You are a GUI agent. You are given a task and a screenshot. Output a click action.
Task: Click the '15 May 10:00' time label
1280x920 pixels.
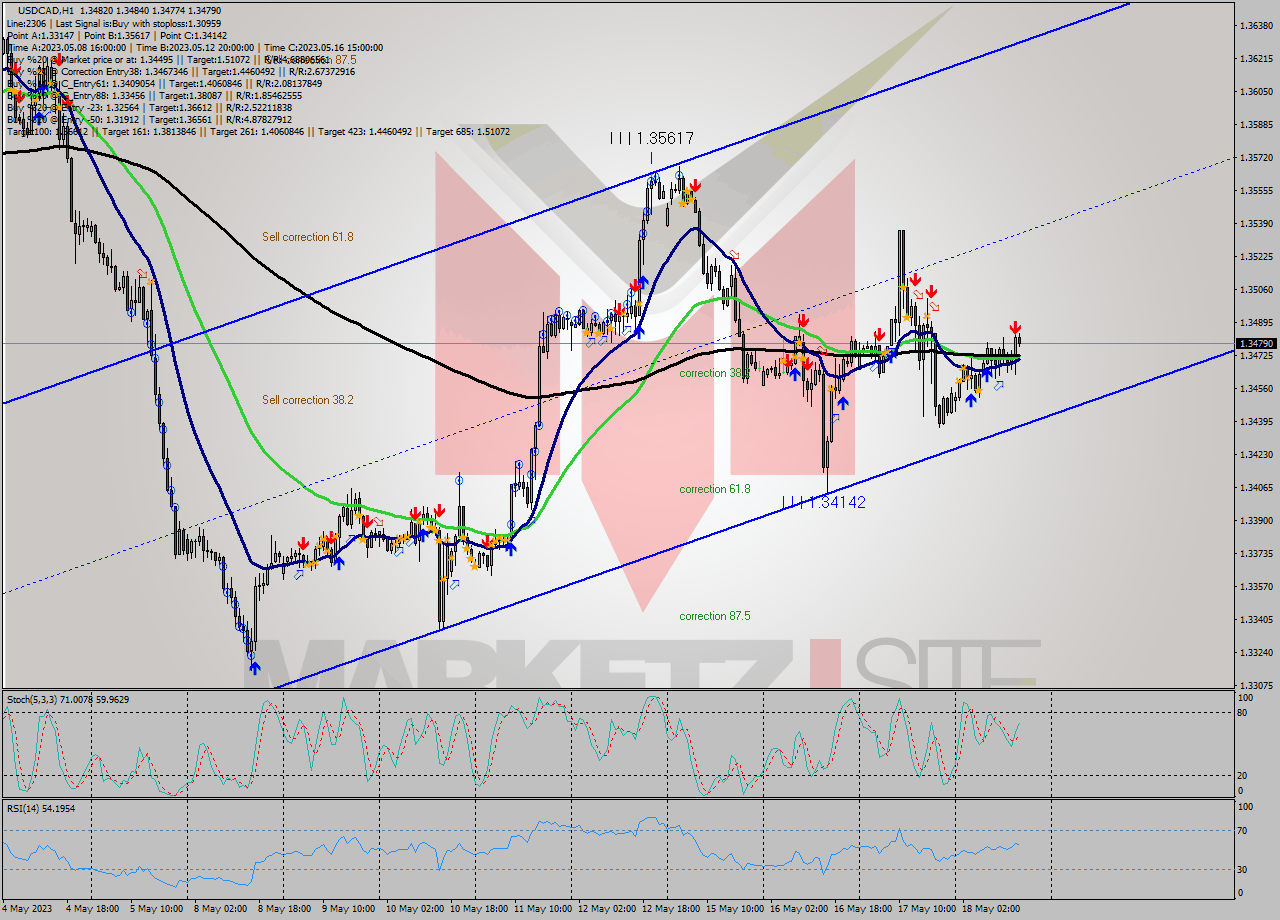(736, 908)
